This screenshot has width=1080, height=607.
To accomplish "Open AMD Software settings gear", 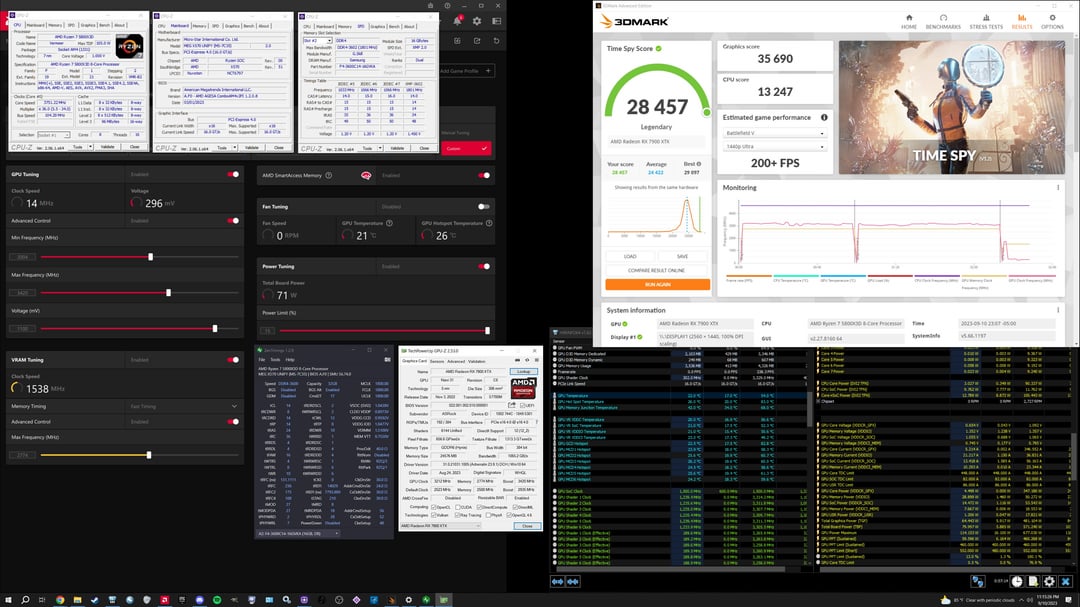I will (x=477, y=21).
